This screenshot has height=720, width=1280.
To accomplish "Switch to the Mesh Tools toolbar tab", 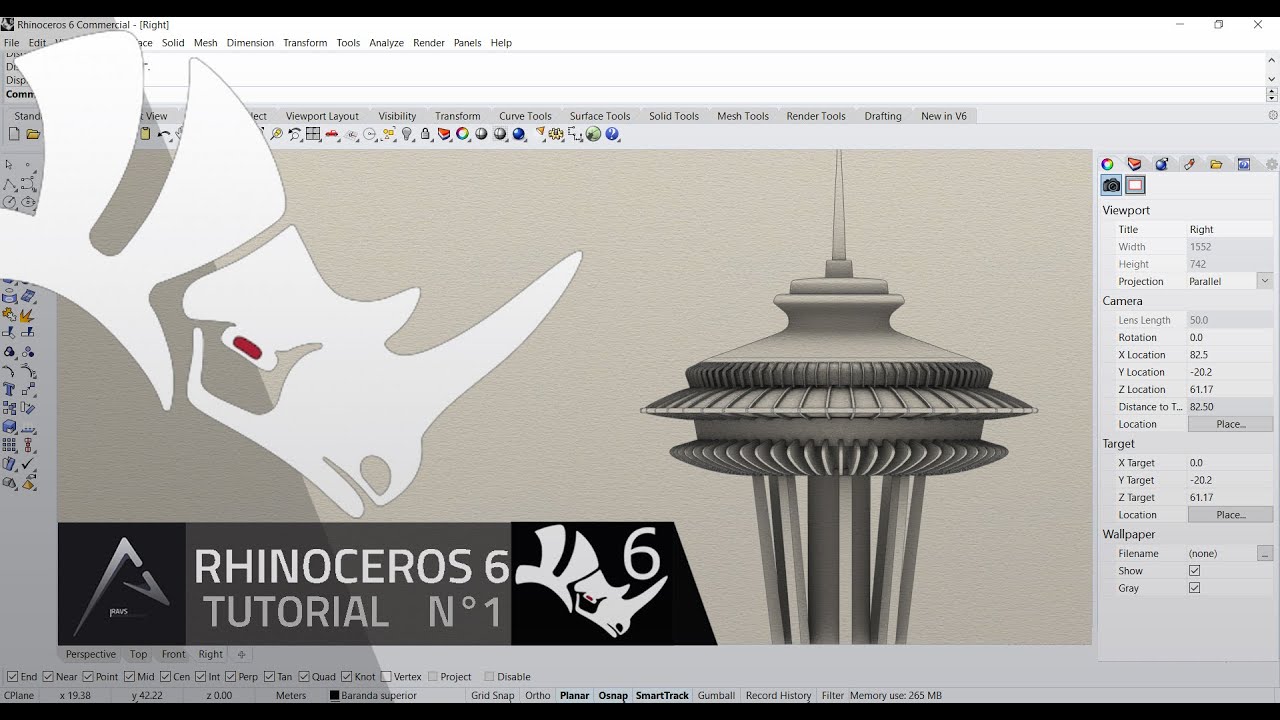I will coord(743,116).
